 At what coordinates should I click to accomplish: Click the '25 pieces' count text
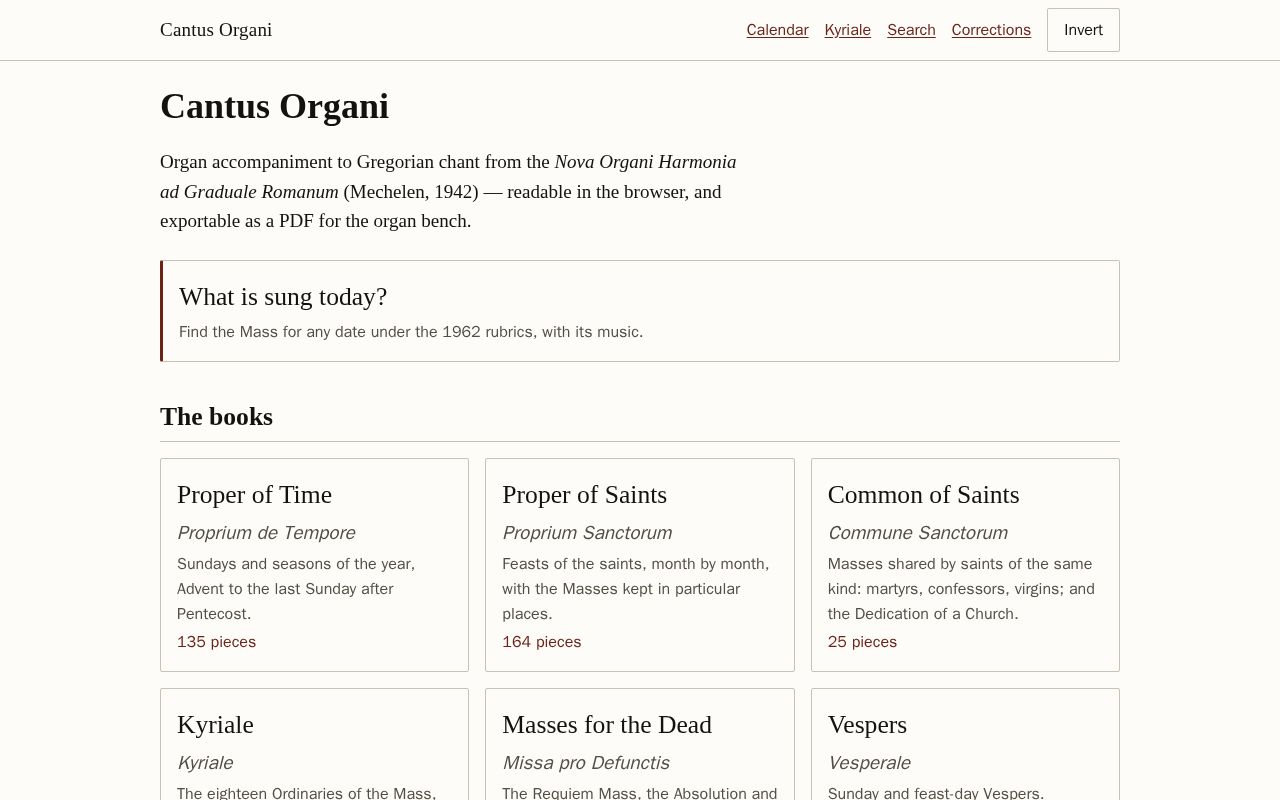coord(862,642)
